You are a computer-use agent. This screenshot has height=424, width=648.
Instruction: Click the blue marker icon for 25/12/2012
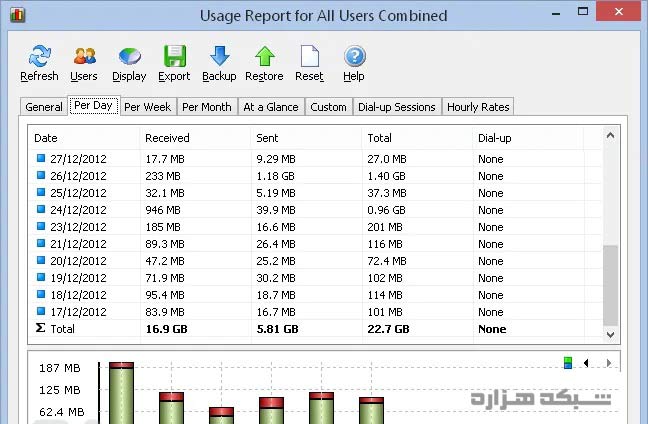pos(40,192)
